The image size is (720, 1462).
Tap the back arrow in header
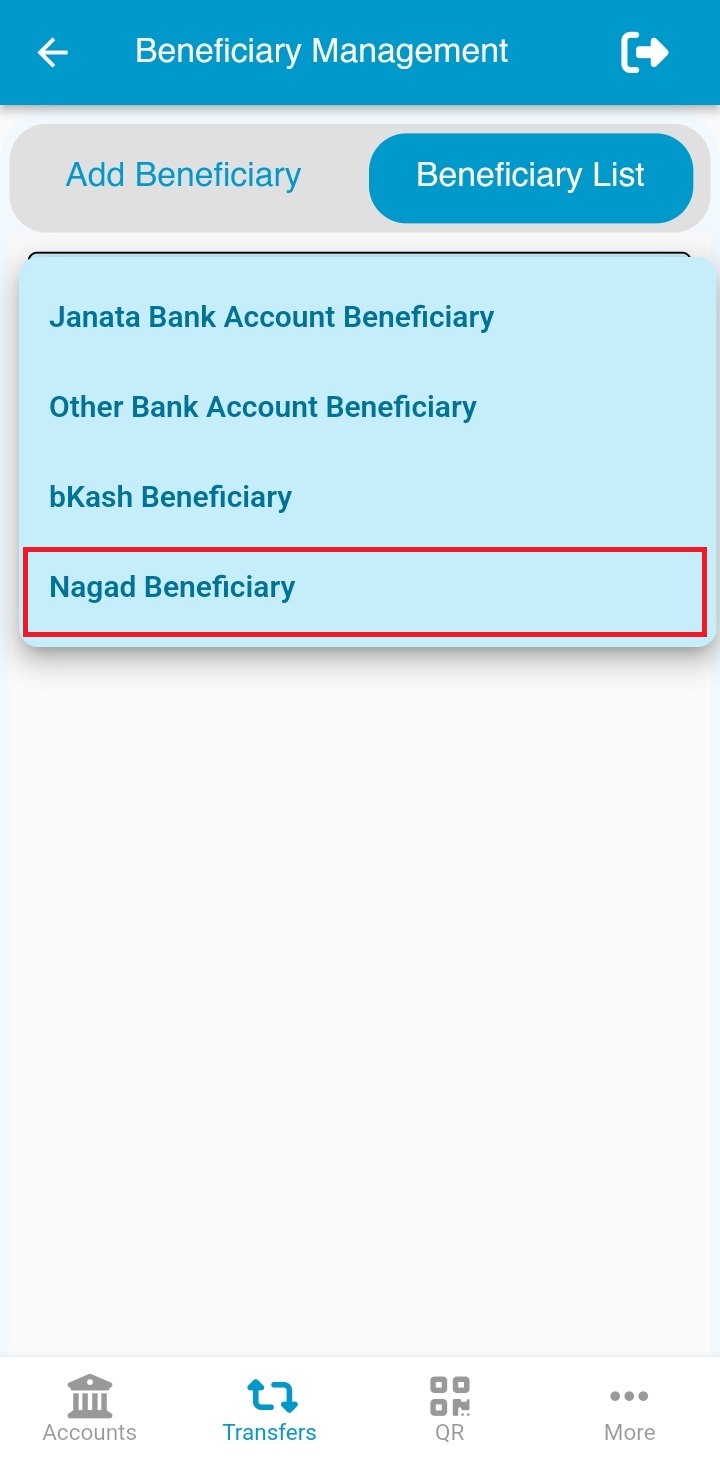pyautogui.click(x=52, y=52)
